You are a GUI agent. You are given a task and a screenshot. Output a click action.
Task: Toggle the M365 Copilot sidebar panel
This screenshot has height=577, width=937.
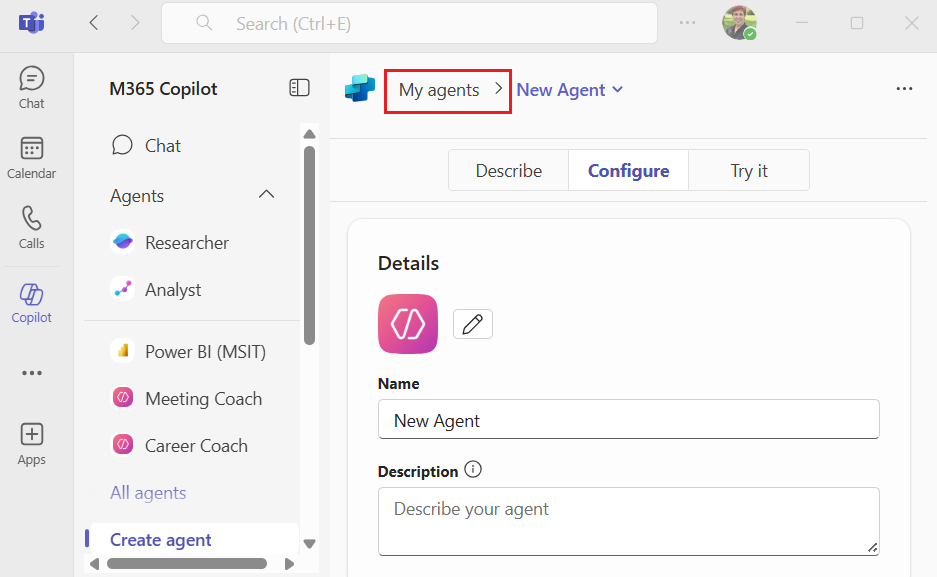point(299,88)
